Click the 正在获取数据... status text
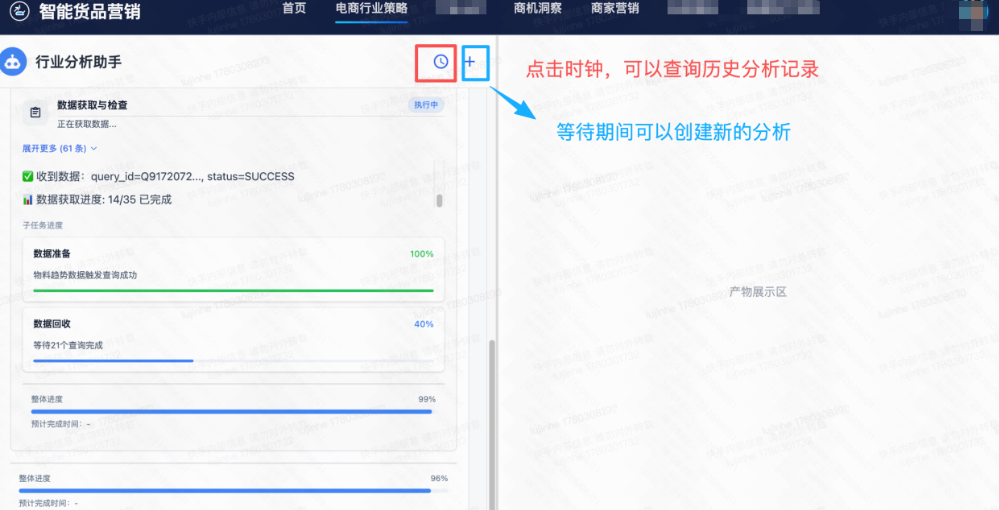 click(87, 124)
